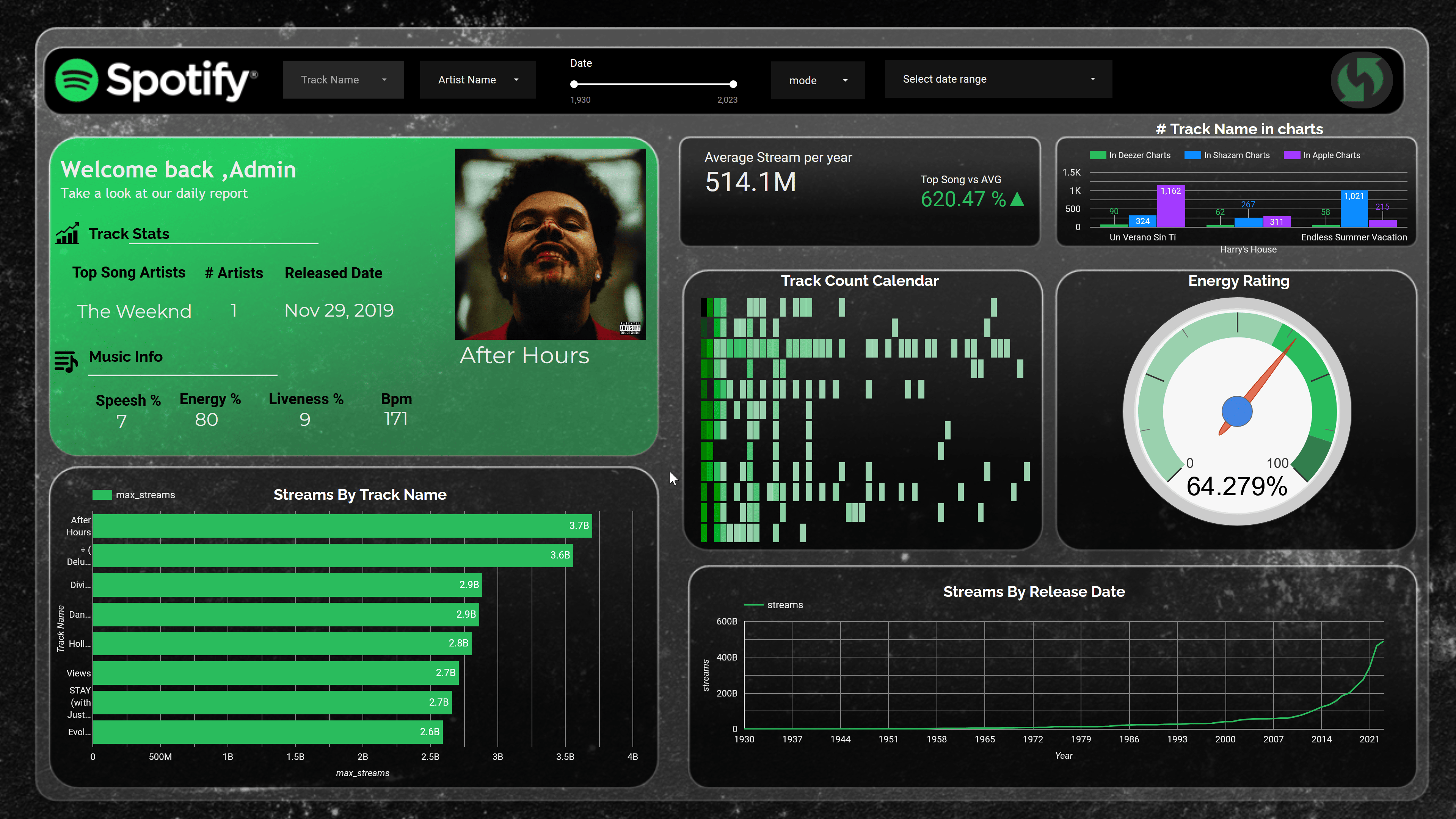Click the After Hours bar labeled 3.7B
This screenshot has height=819, width=1456.
coord(342,526)
